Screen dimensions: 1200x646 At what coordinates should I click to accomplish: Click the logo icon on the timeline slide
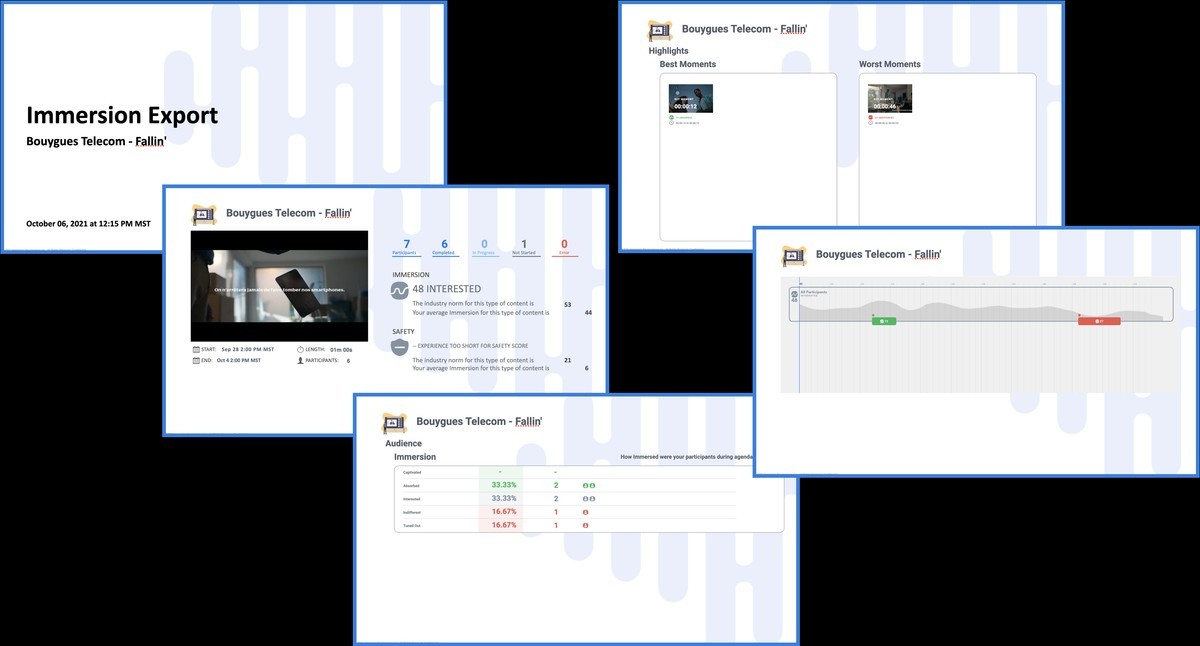[x=794, y=255]
